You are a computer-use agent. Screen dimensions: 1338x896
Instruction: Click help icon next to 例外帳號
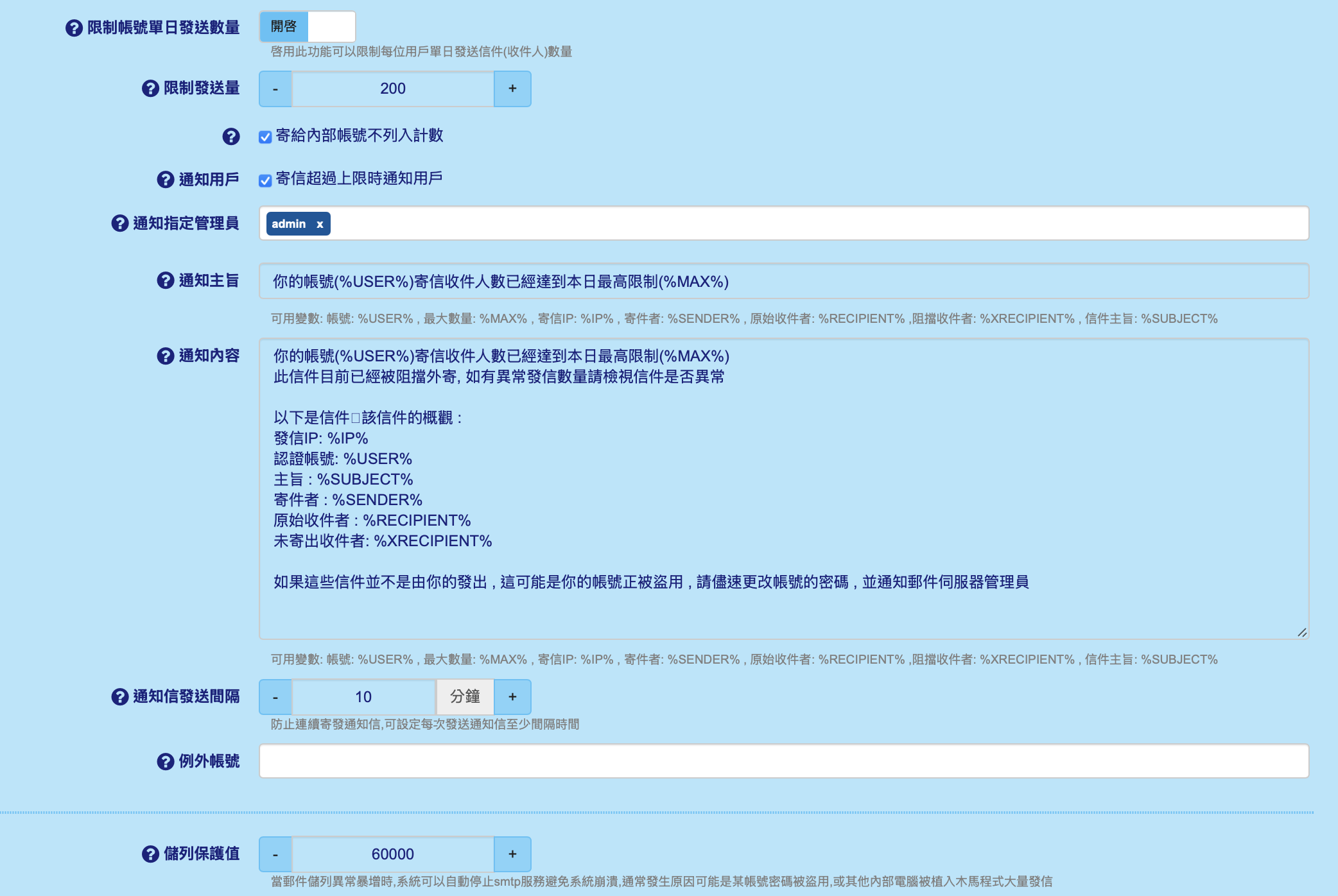(165, 762)
